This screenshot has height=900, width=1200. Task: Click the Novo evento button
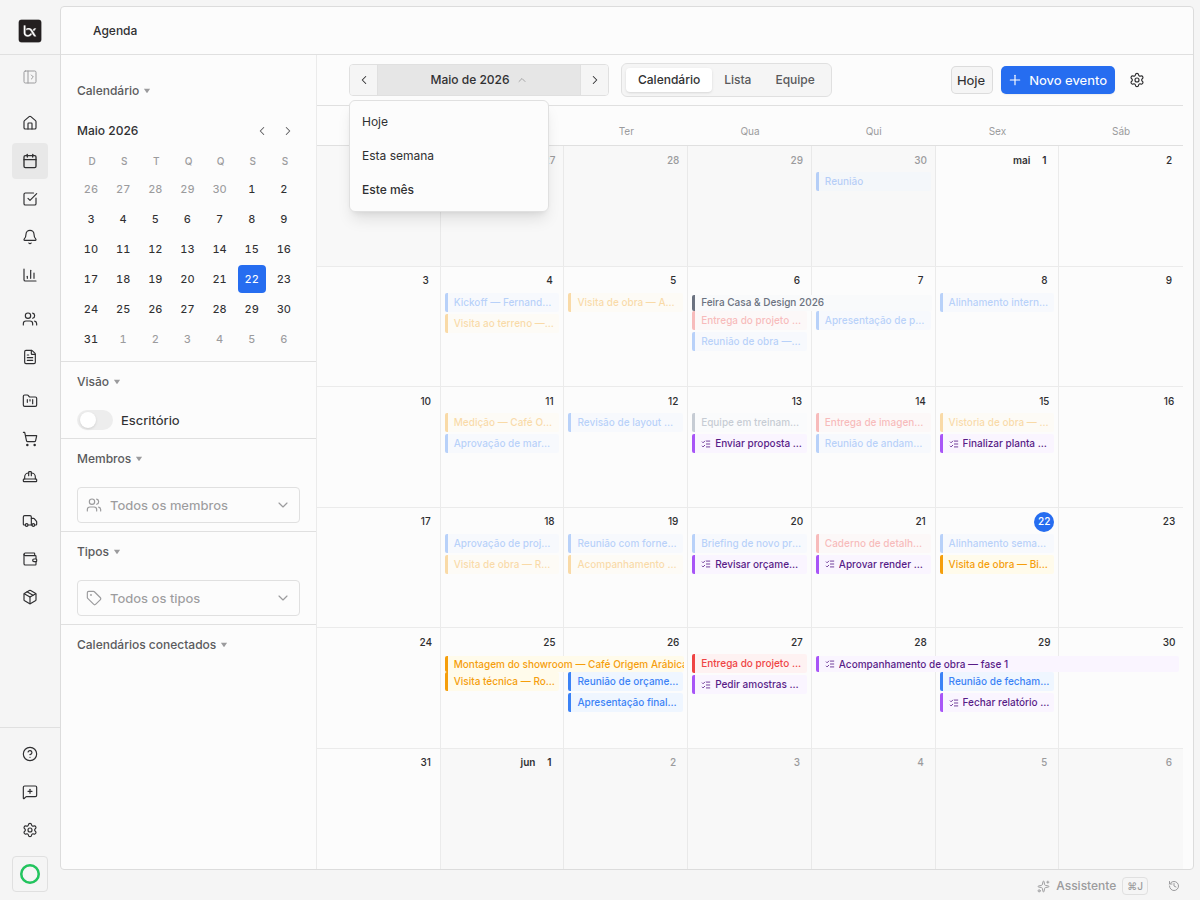coord(1058,80)
